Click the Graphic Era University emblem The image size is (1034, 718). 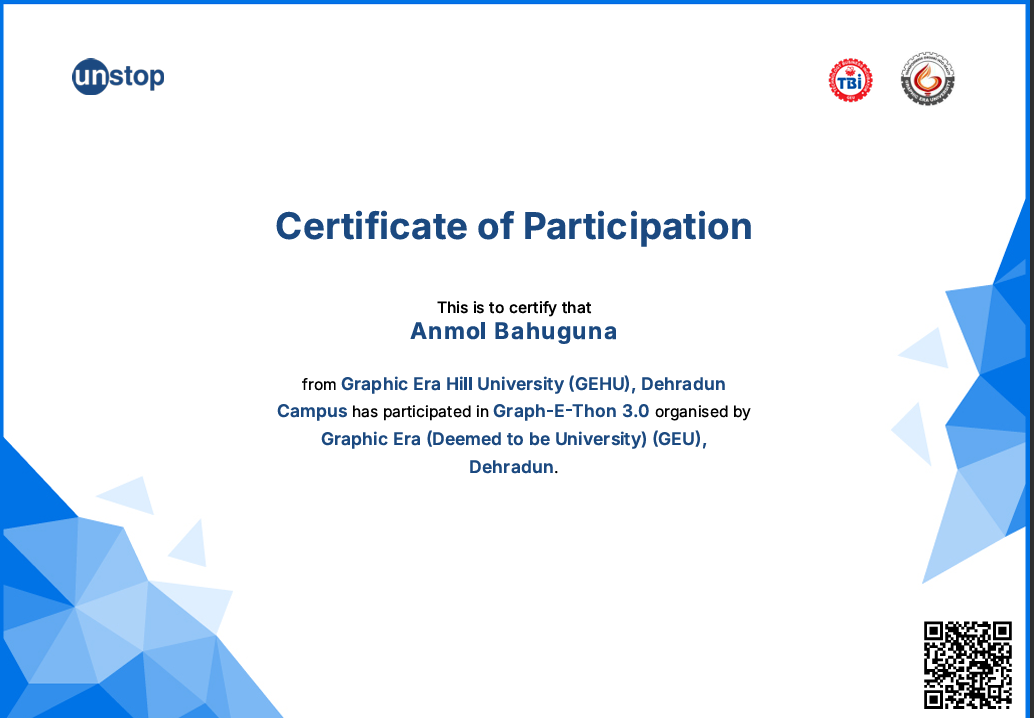tap(927, 80)
